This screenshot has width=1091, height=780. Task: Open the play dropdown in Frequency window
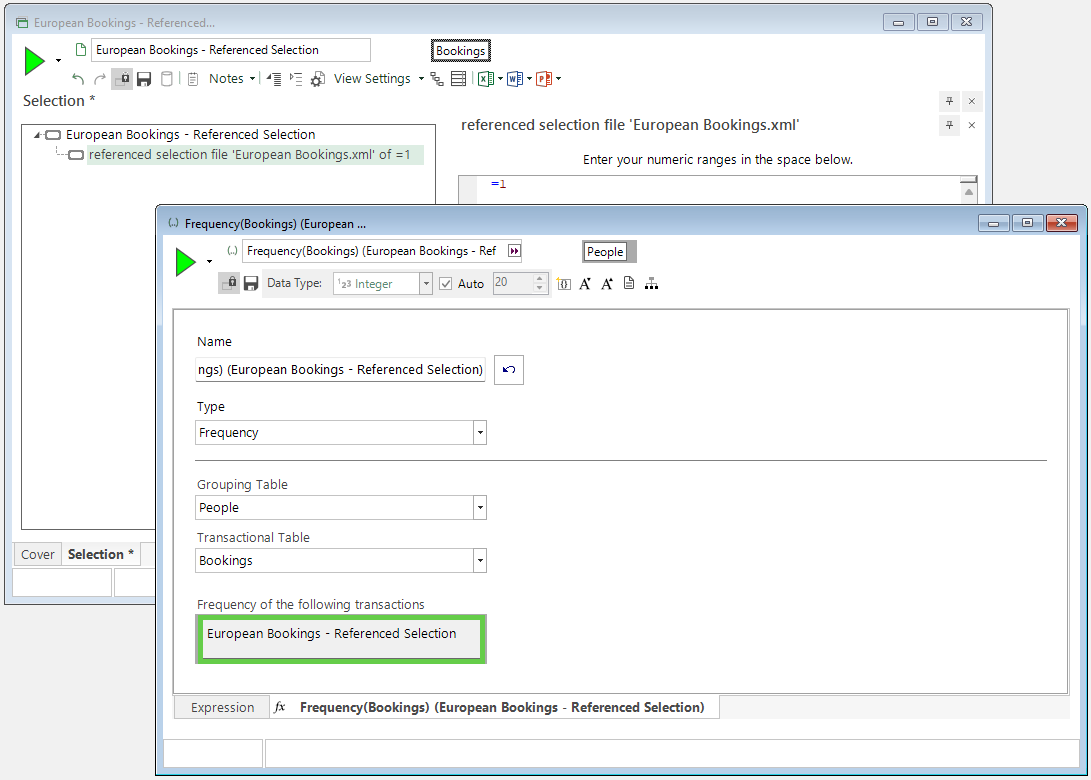209,262
